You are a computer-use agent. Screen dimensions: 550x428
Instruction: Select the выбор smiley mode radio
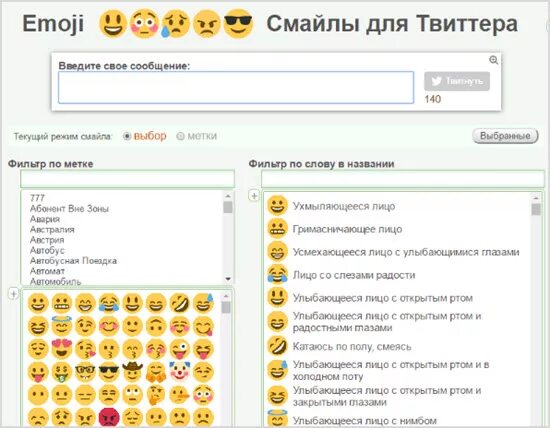pyautogui.click(x=127, y=136)
